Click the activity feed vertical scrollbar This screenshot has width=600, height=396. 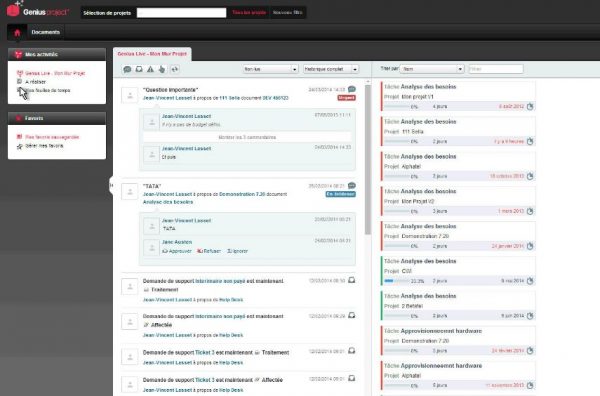pyautogui.click(x=368, y=159)
